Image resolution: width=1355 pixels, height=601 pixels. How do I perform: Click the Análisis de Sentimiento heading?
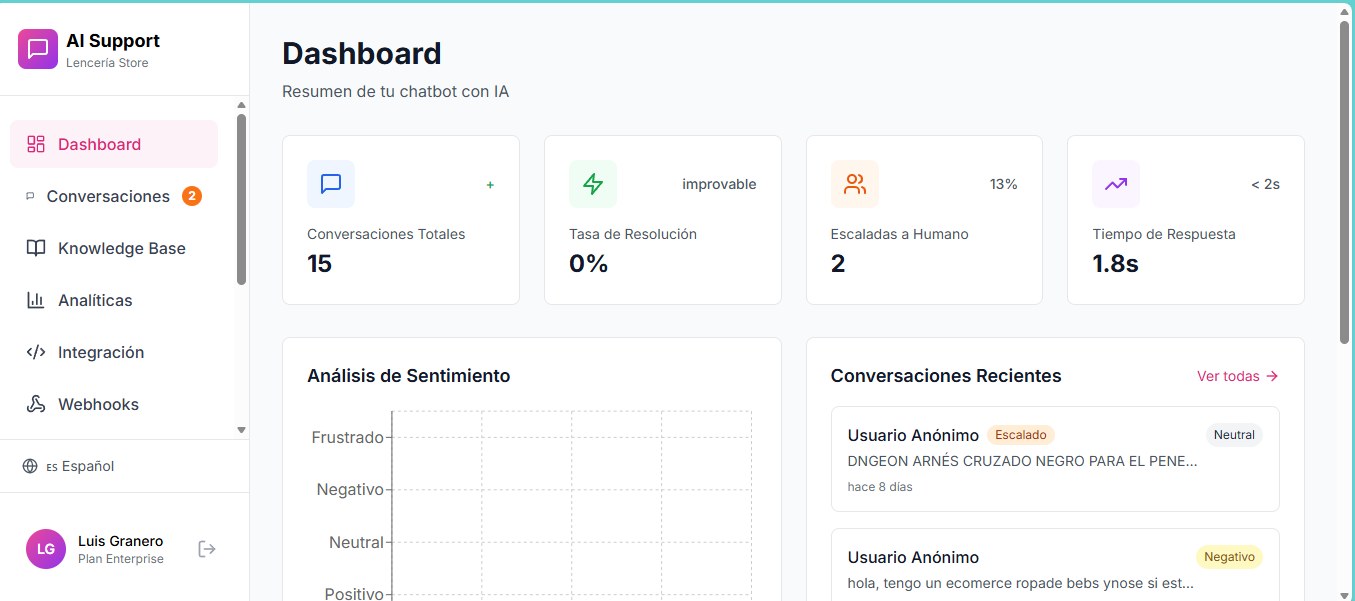click(x=409, y=376)
